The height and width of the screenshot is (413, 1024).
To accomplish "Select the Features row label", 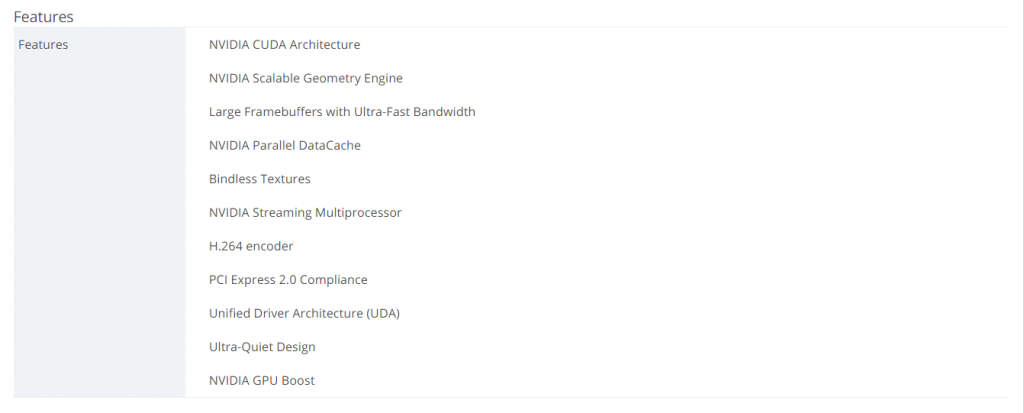I will pyautogui.click(x=43, y=45).
